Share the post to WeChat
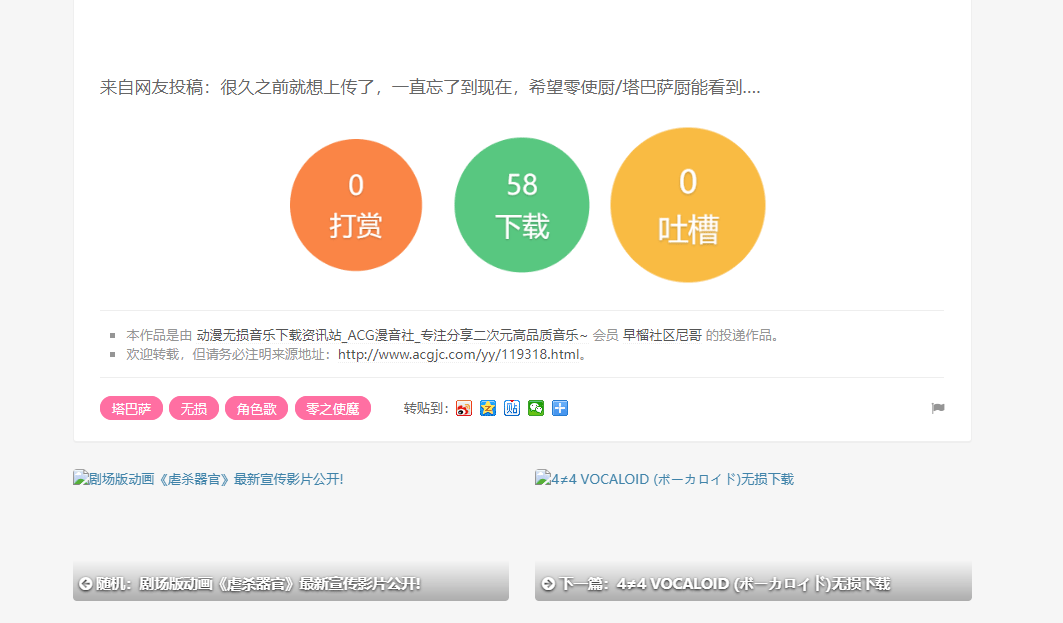This screenshot has height=623, width=1063. pos(536,408)
